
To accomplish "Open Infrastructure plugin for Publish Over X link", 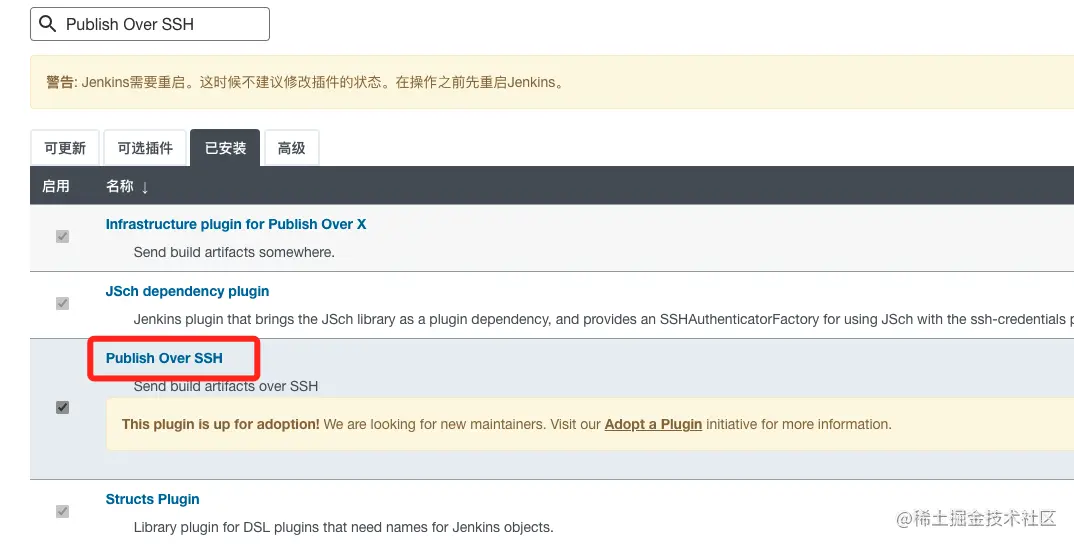I will coord(236,224).
